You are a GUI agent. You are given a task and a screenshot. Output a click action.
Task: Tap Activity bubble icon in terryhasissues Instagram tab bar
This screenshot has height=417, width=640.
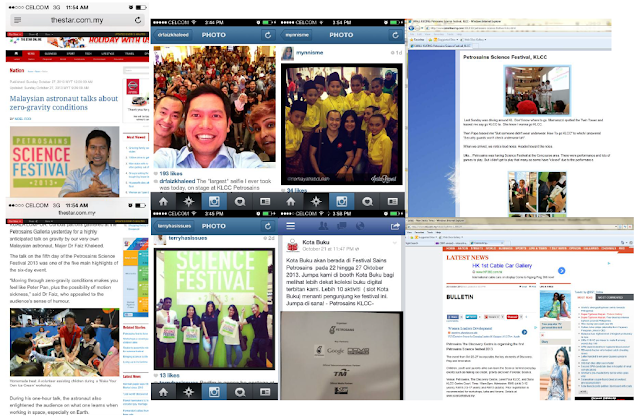coord(240,392)
